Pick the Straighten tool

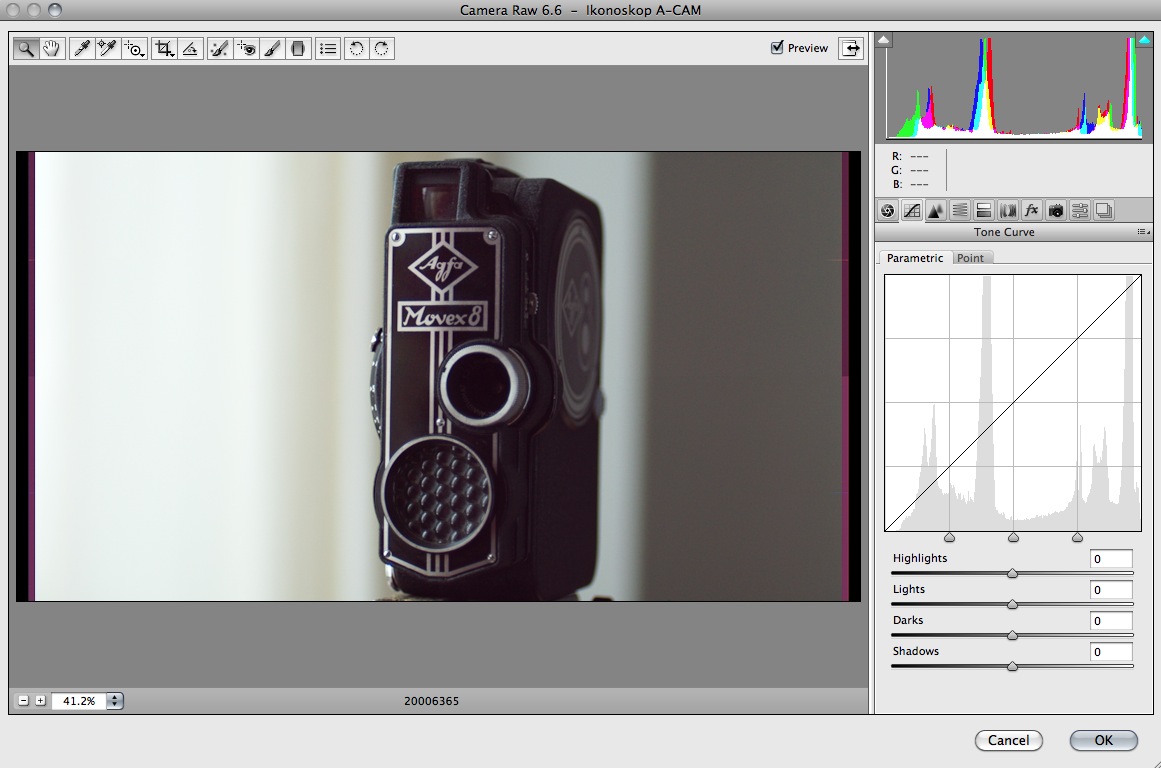190,48
